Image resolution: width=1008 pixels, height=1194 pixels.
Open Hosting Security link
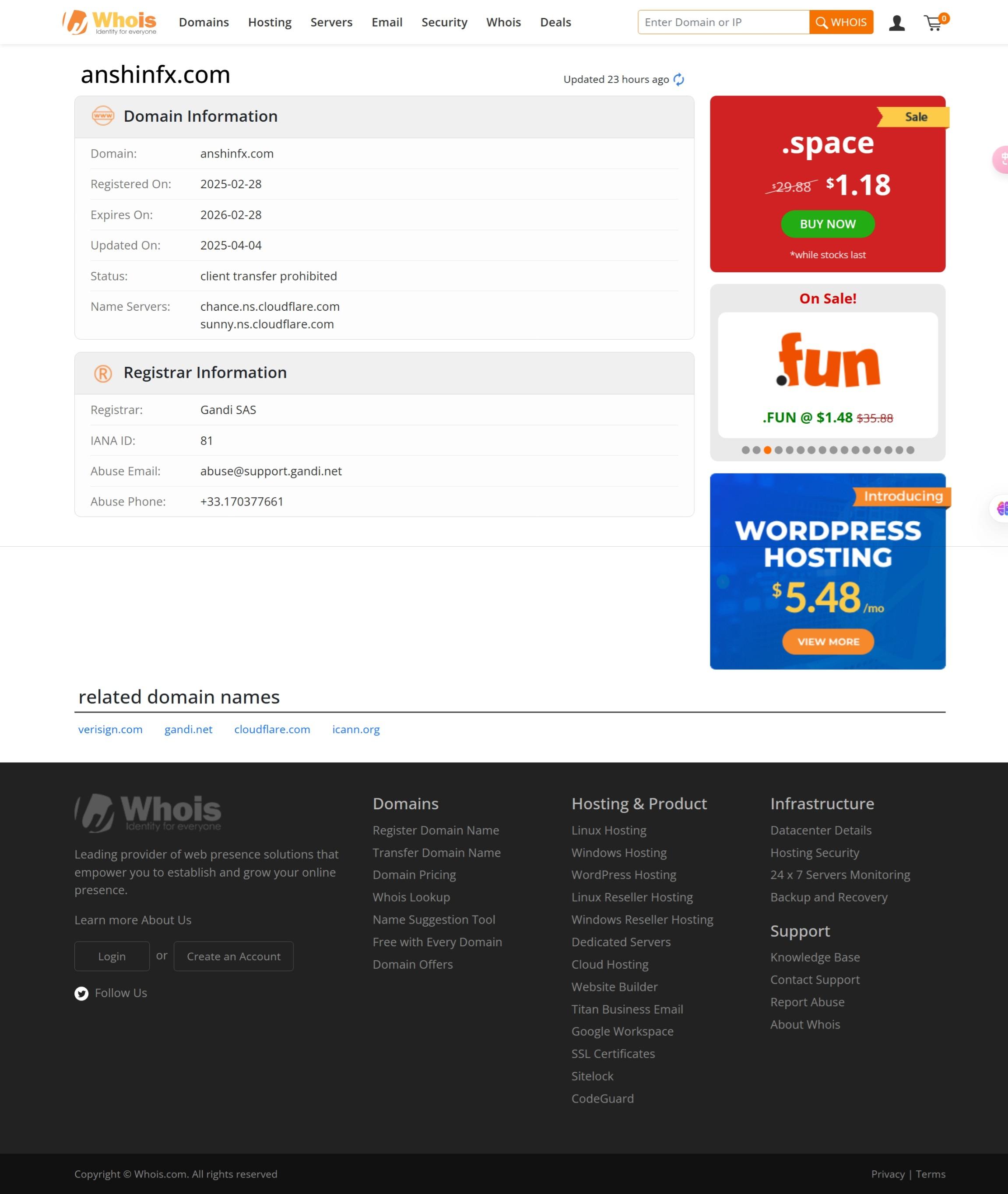814,852
